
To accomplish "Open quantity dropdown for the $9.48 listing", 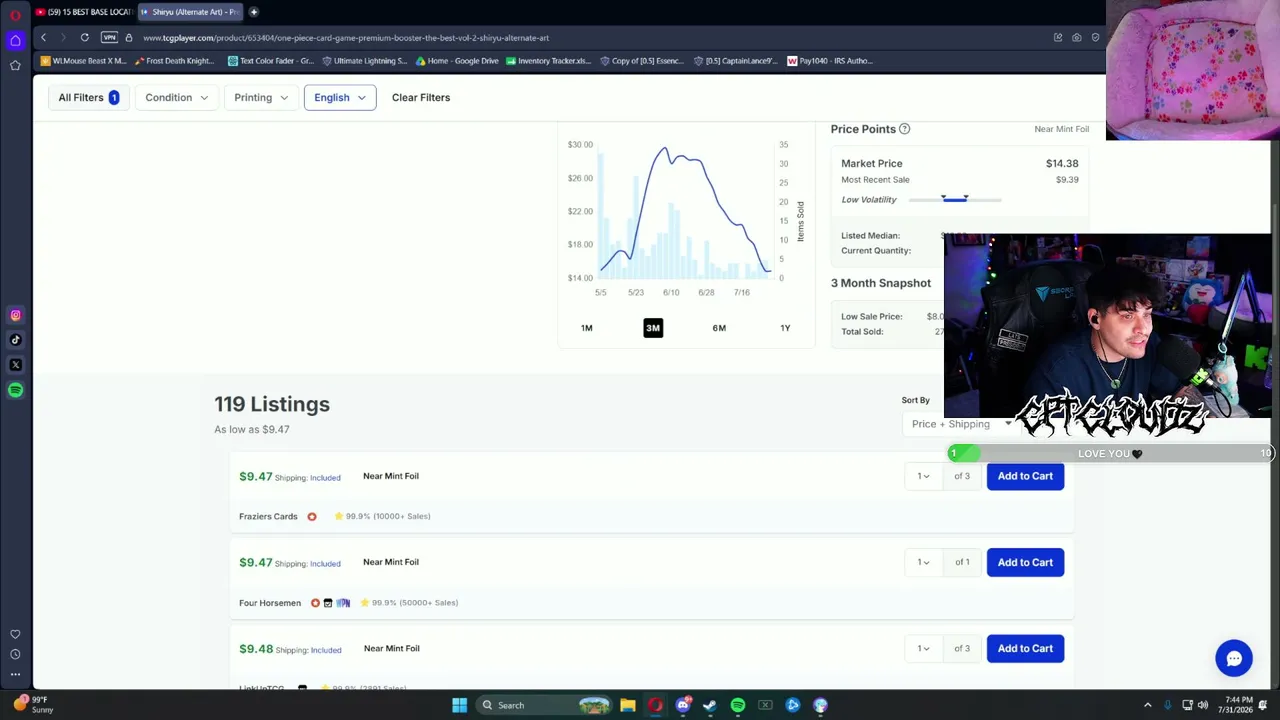I will tap(924, 648).
